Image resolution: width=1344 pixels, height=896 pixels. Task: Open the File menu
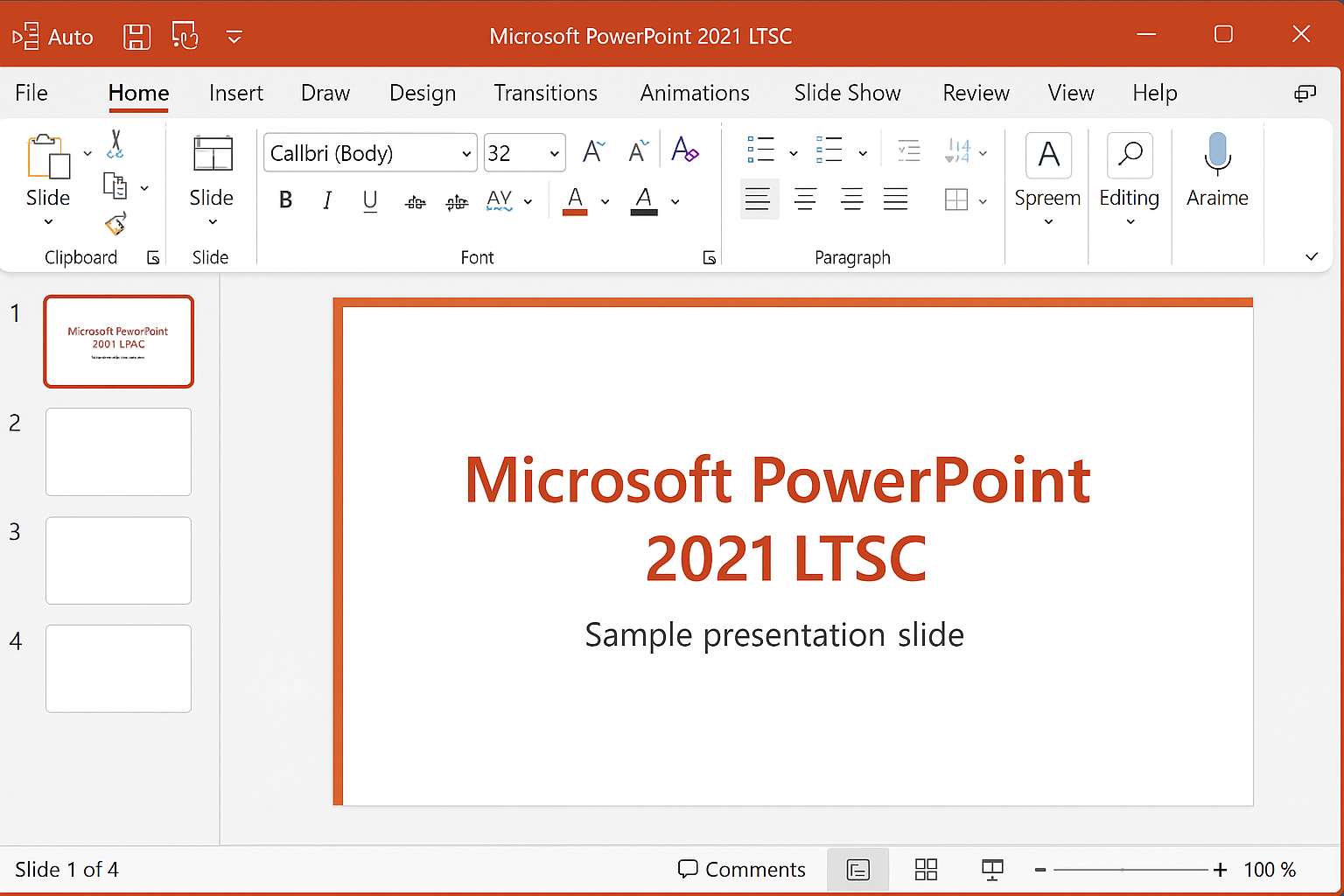coord(31,93)
